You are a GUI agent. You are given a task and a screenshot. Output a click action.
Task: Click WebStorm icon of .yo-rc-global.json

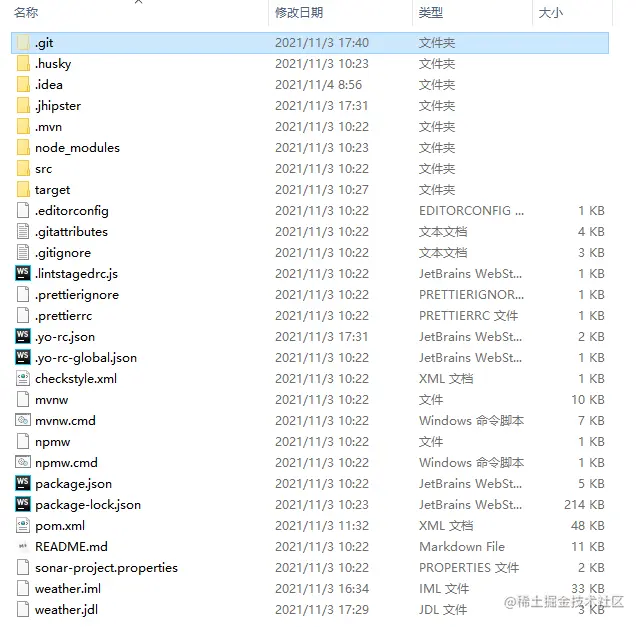click(23, 357)
